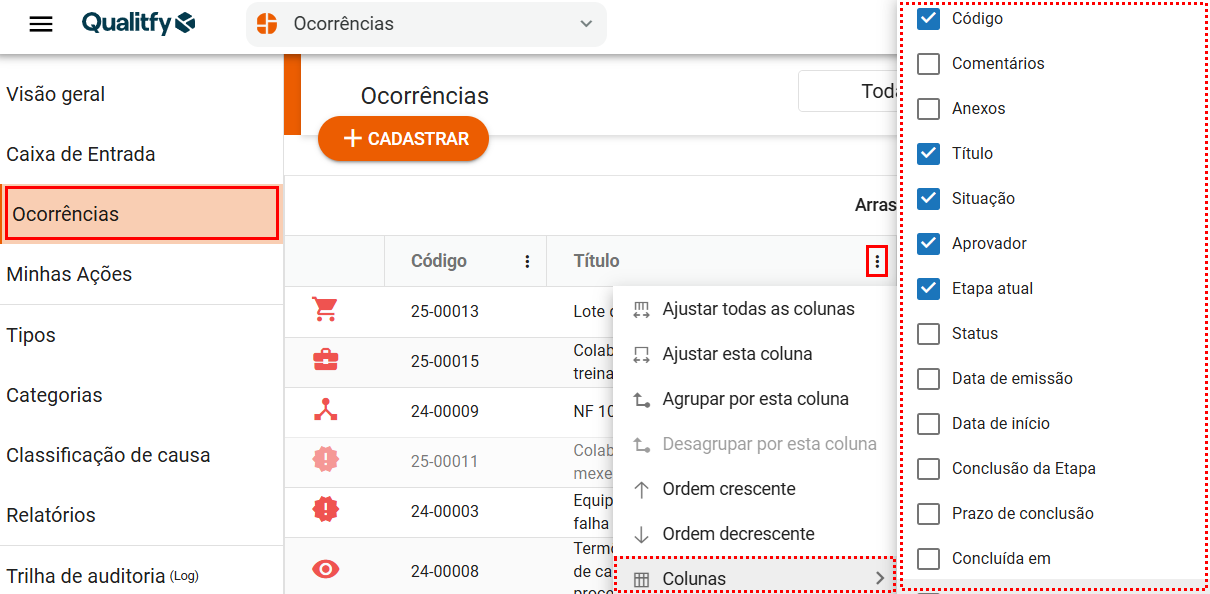This screenshot has width=1210, height=594.
Task: Enable the Comentários column checkbox
Action: click(x=929, y=64)
